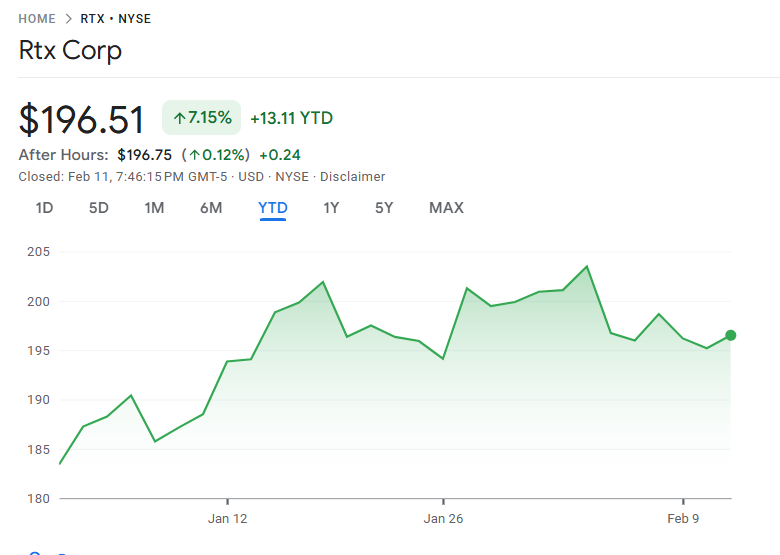Viewport: 780px width, 555px height.
Task: Click the $196.51 current price
Action: (x=82, y=120)
